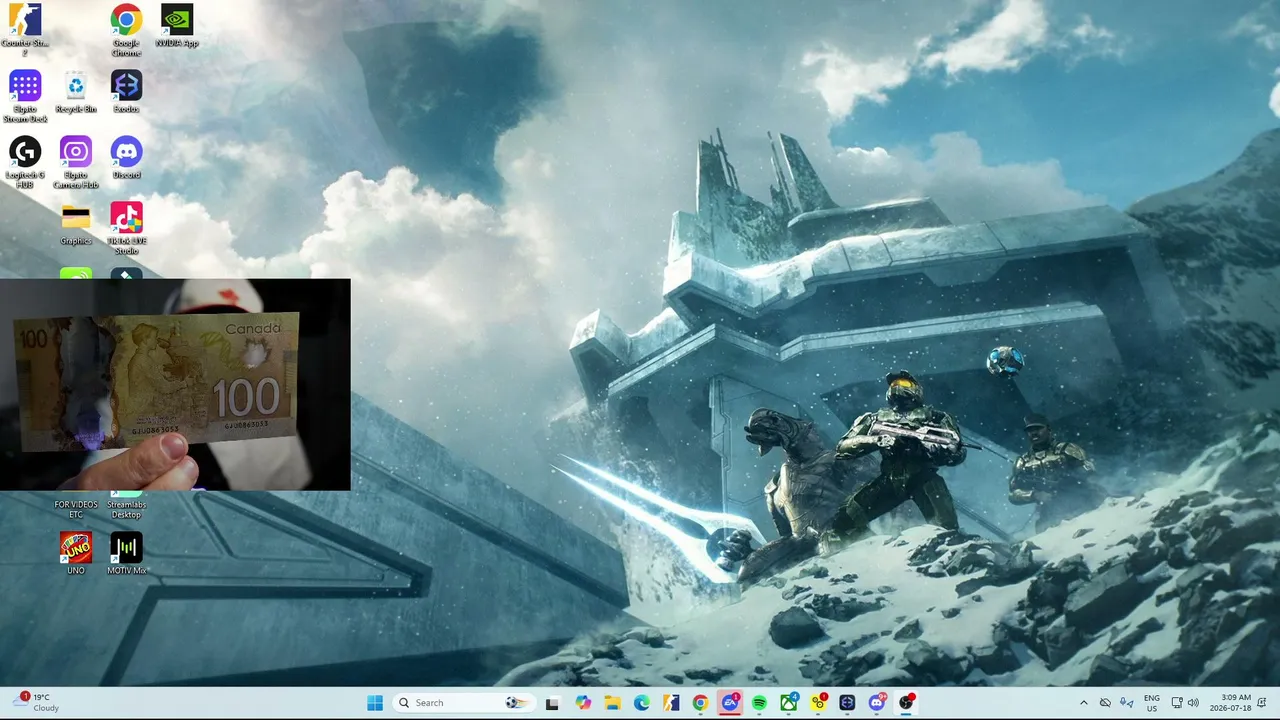The image size is (1280, 720).
Task: Open network settings from the tray
Action: click(x=1177, y=703)
